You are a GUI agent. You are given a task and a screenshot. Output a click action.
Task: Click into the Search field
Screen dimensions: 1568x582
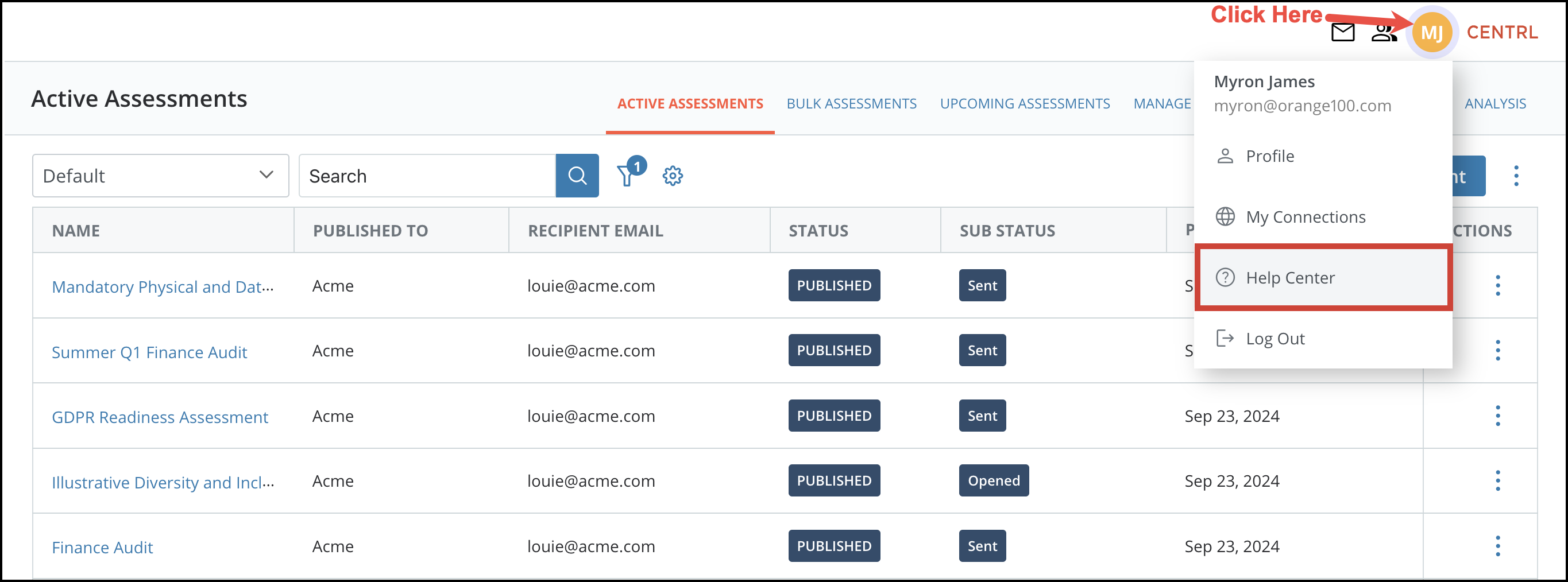pyautogui.click(x=427, y=176)
